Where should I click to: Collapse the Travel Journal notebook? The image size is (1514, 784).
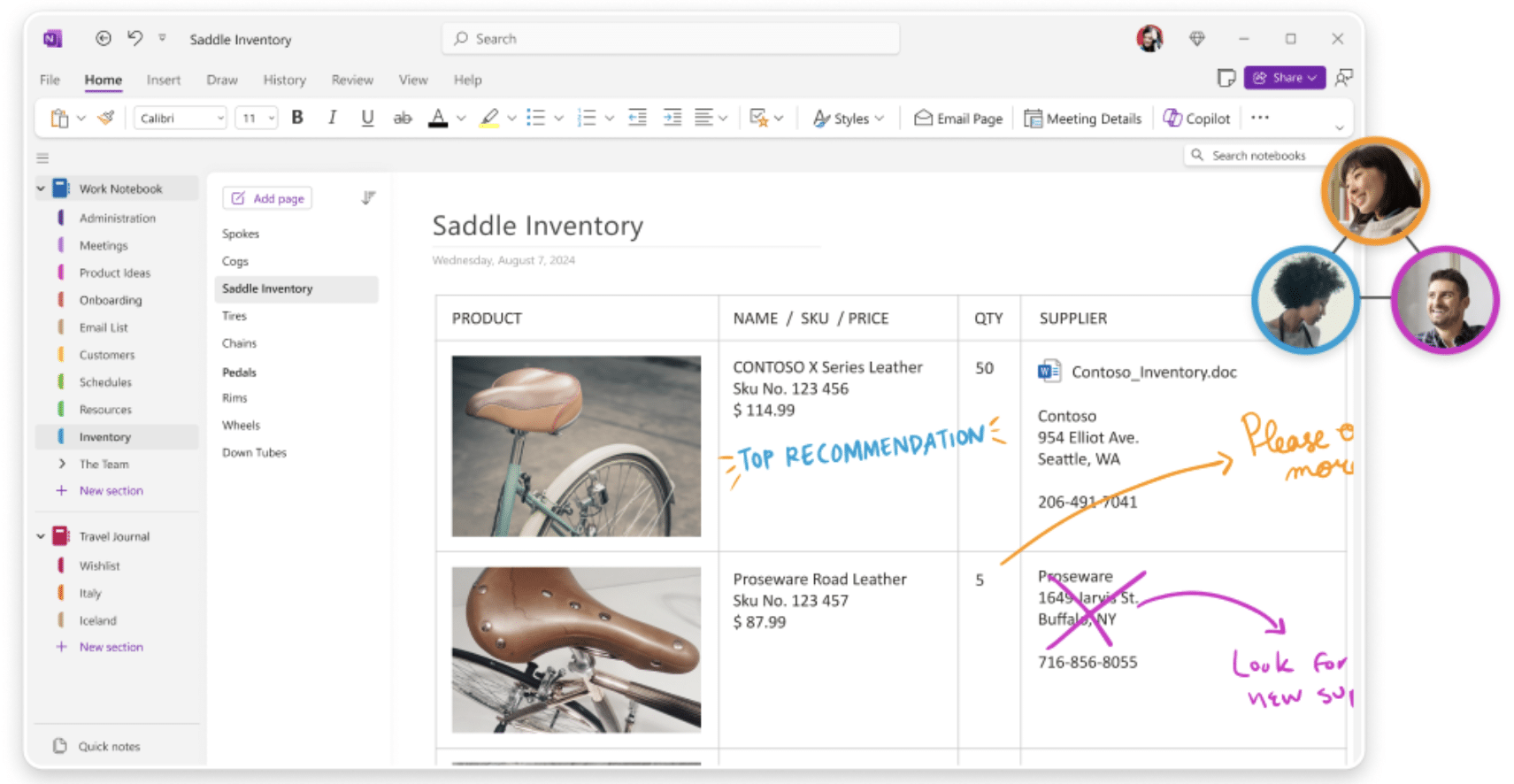click(41, 536)
